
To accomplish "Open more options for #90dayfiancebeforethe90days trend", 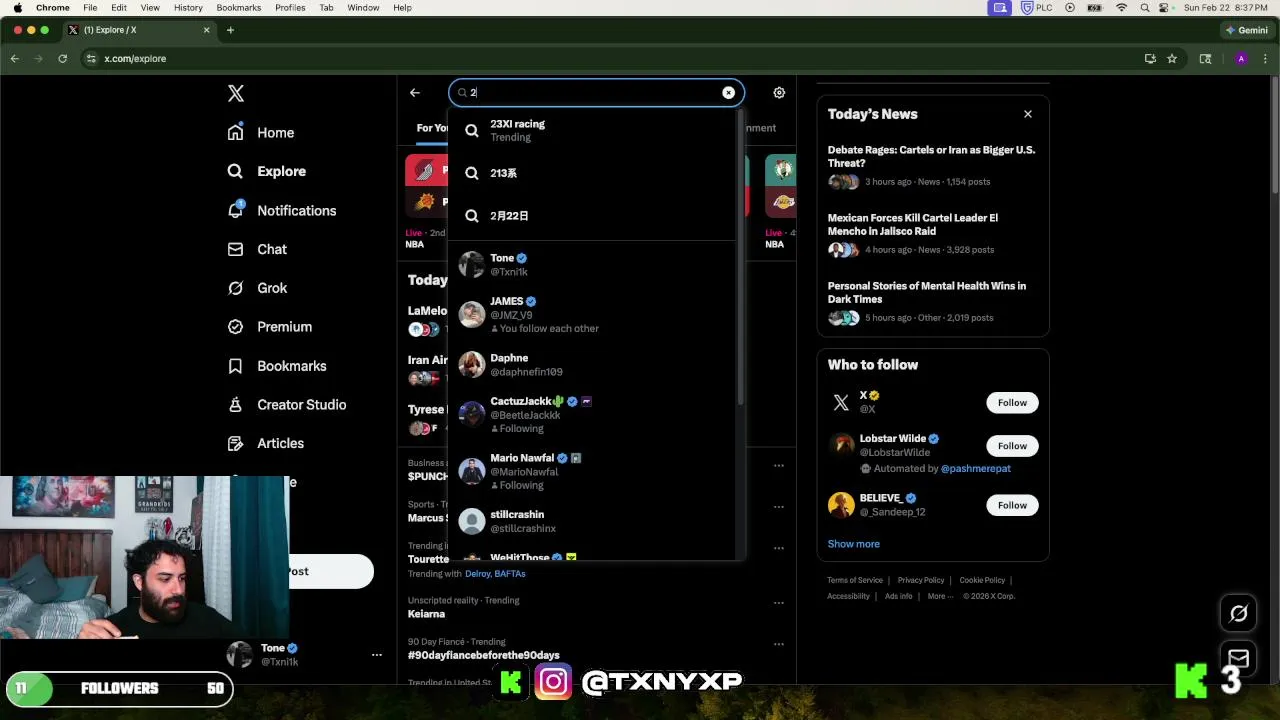I will coord(778,644).
